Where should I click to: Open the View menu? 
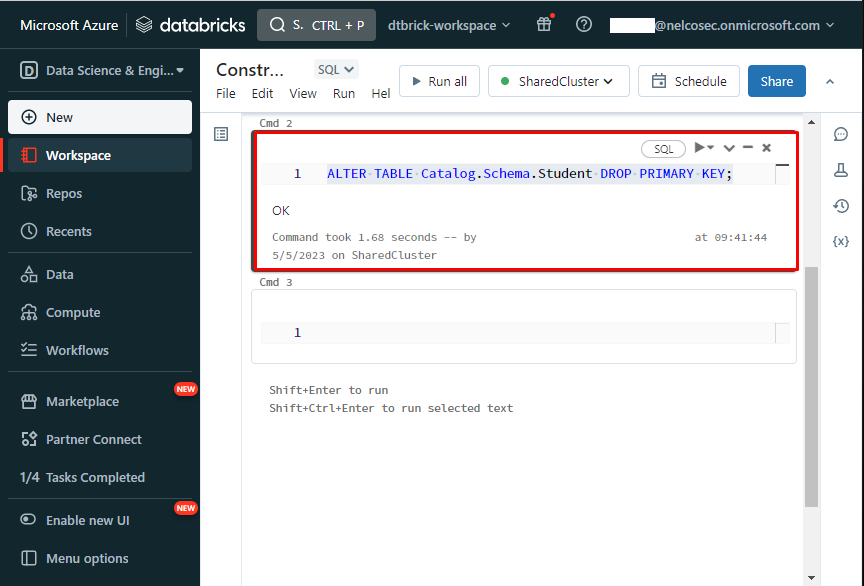click(303, 93)
